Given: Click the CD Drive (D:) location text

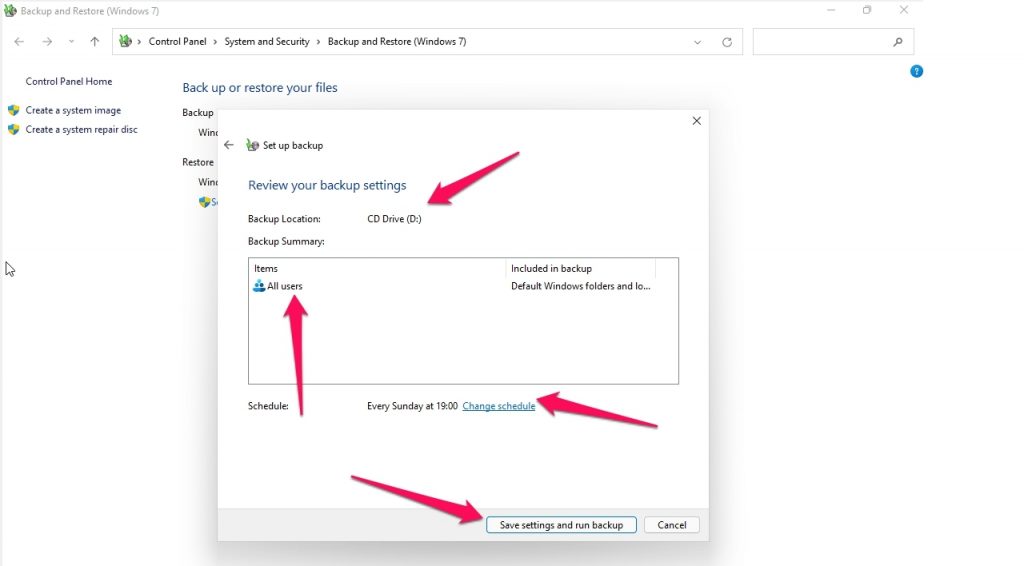Looking at the screenshot, I should point(394,219).
